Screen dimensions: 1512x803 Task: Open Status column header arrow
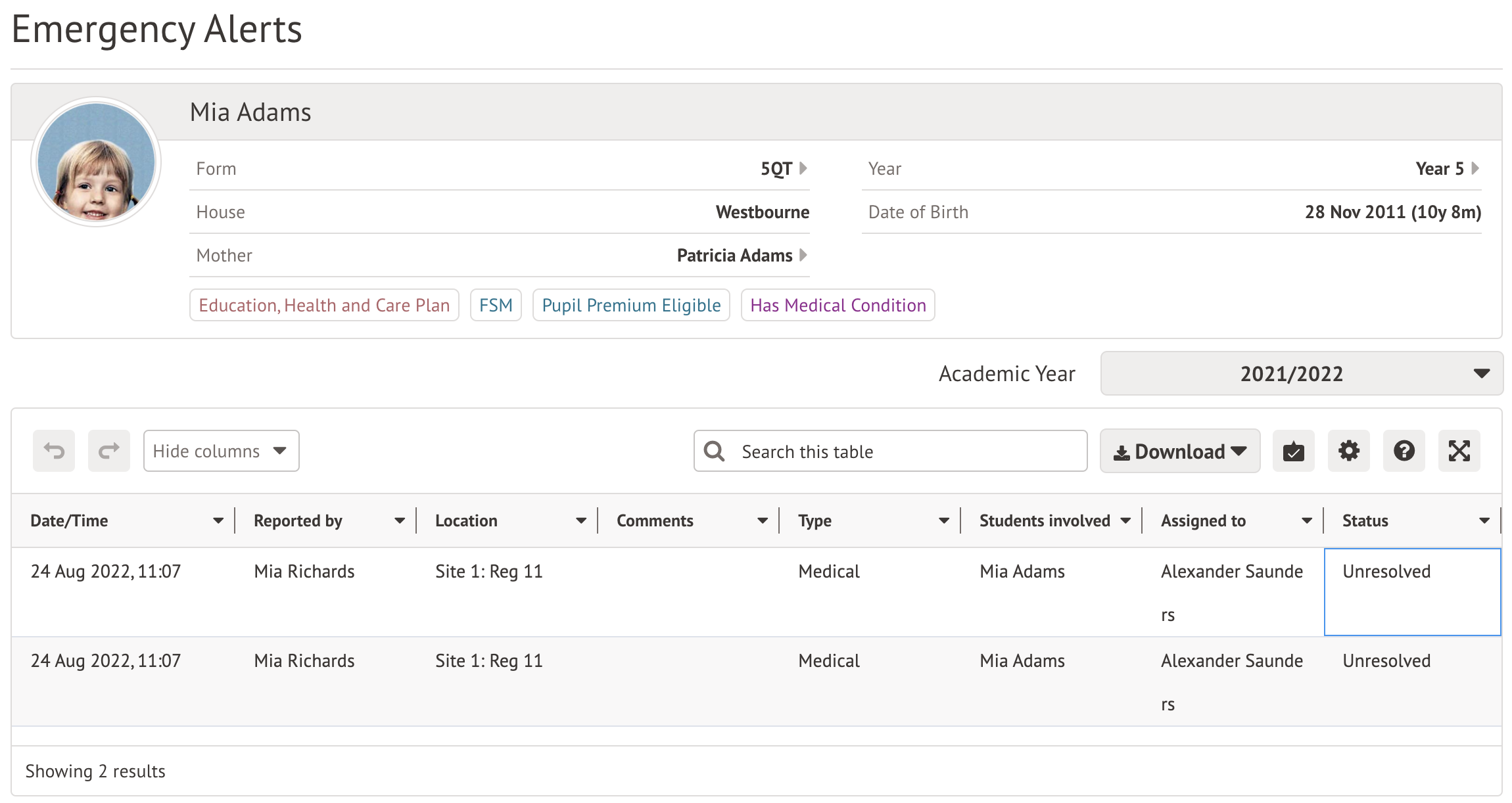[1484, 520]
